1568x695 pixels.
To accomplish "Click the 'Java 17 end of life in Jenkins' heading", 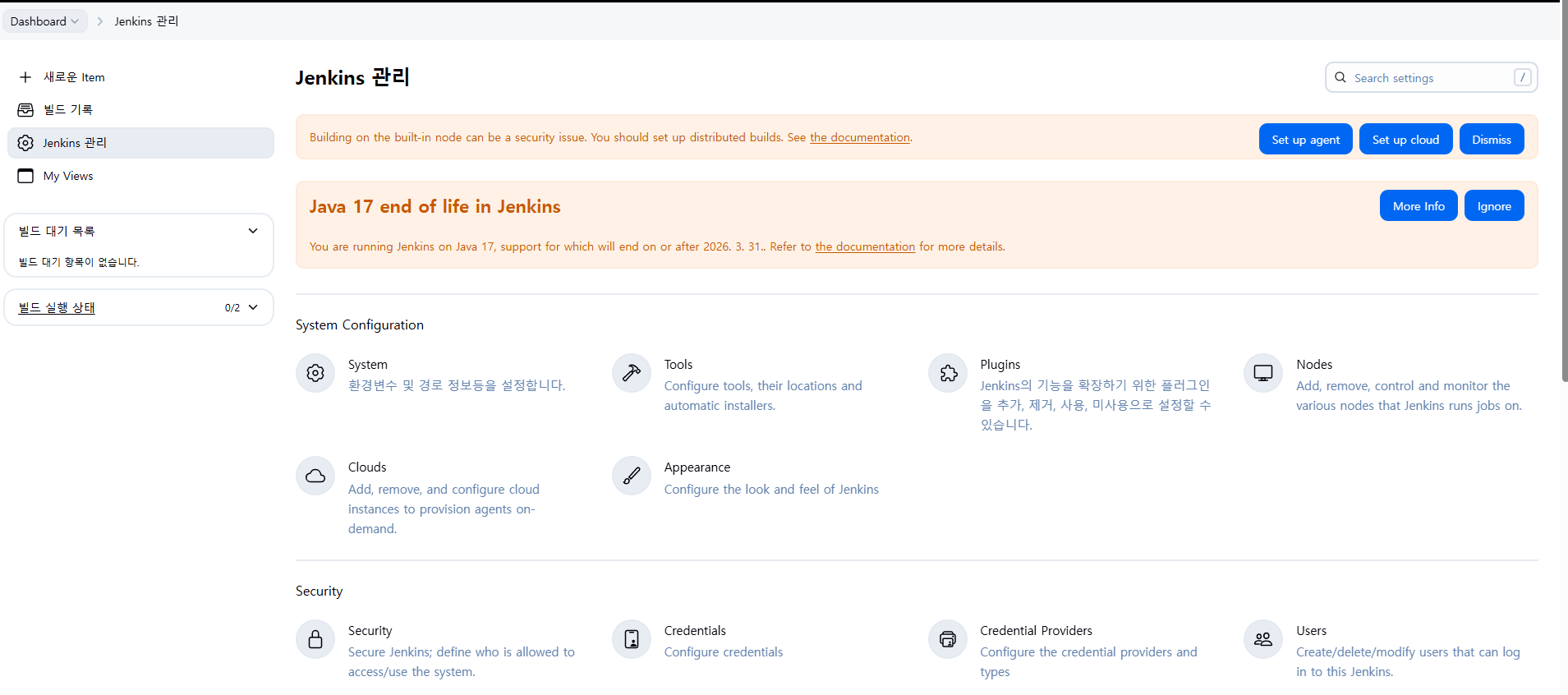I will pyautogui.click(x=435, y=206).
